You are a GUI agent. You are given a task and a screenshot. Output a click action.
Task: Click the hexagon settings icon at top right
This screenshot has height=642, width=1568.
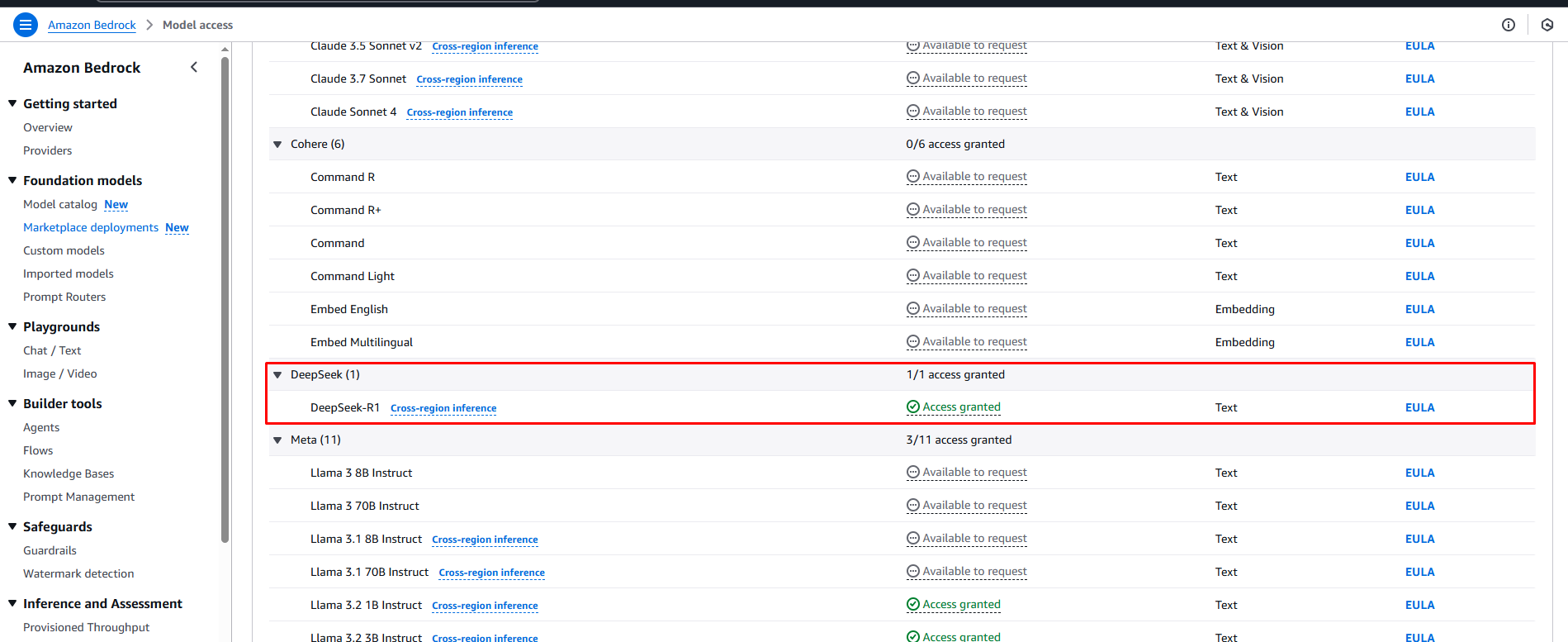[x=1547, y=25]
